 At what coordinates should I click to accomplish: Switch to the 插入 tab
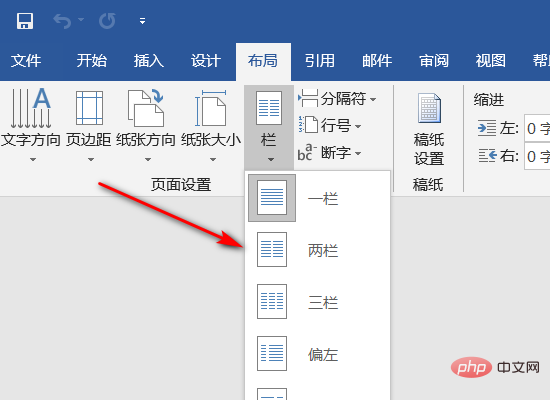(148, 61)
